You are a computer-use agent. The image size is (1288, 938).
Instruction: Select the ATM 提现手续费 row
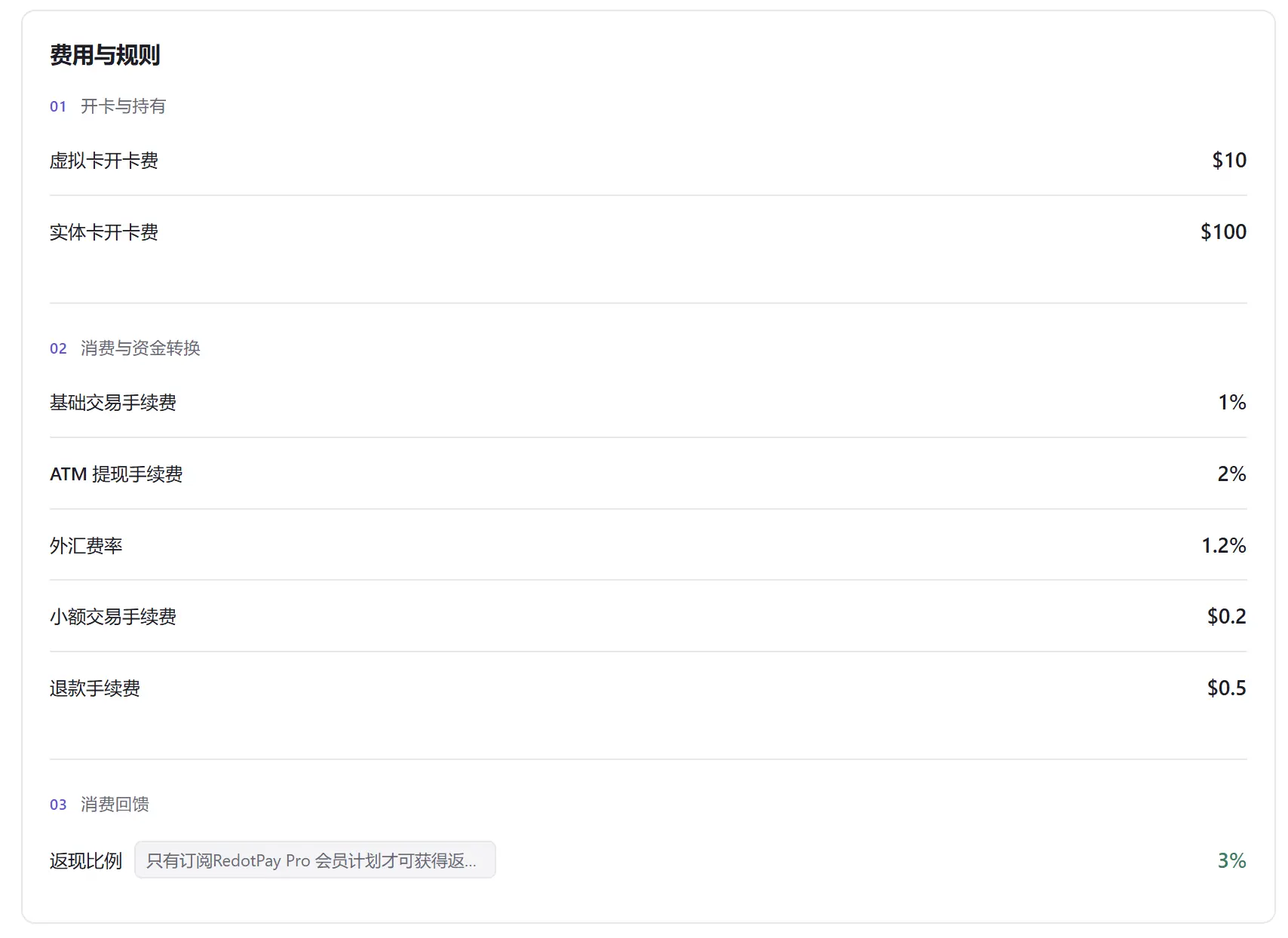[649, 474]
